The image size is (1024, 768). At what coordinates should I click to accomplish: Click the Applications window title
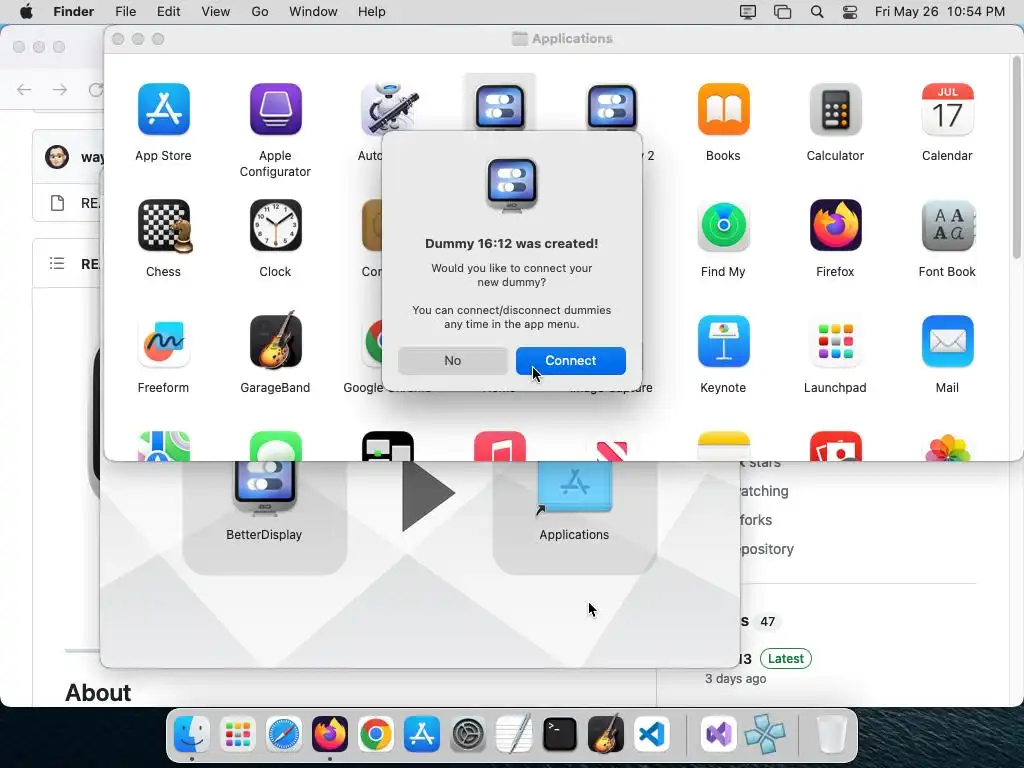pyautogui.click(x=572, y=39)
